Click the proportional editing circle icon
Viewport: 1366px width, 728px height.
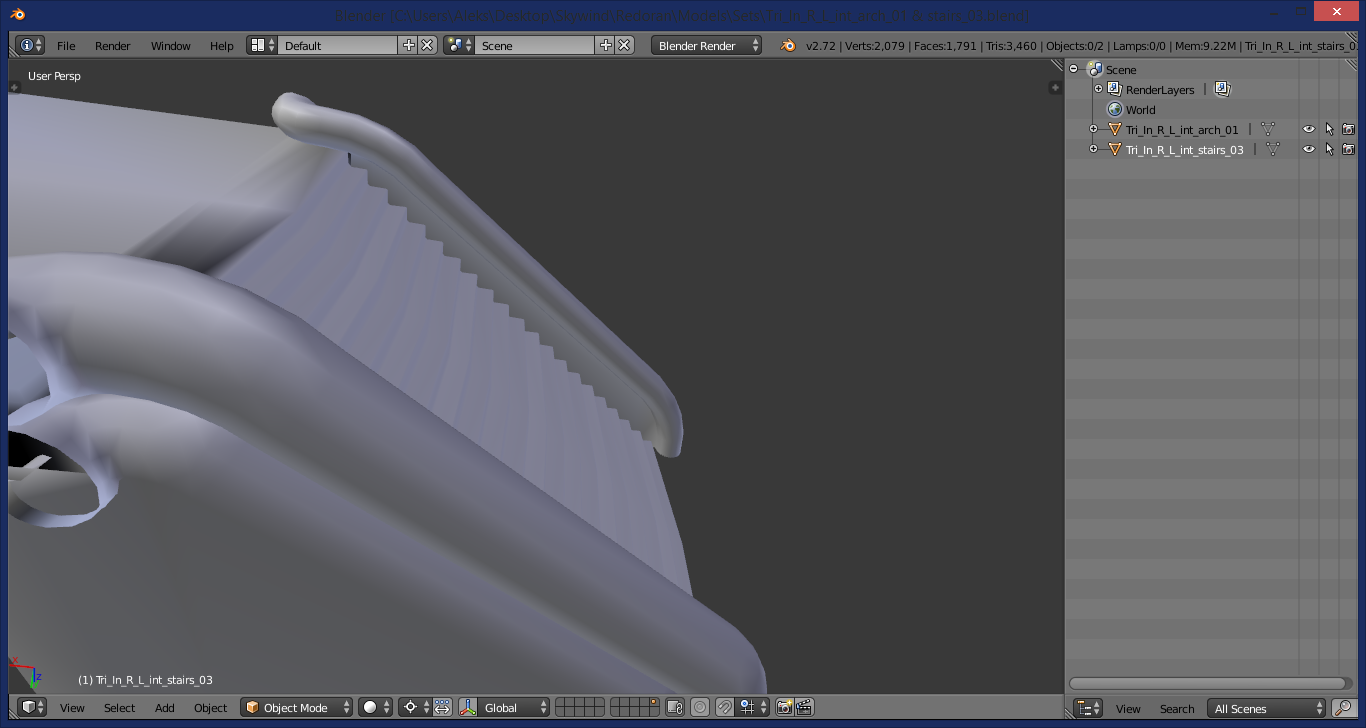(x=700, y=707)
